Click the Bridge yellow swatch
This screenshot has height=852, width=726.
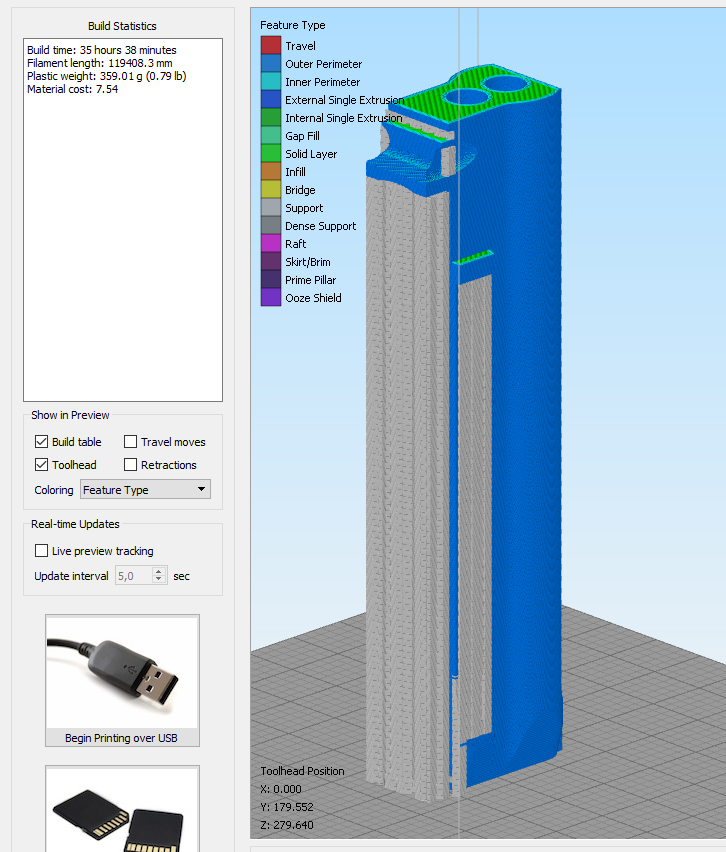pyautogui.click(x=271, y=189)
